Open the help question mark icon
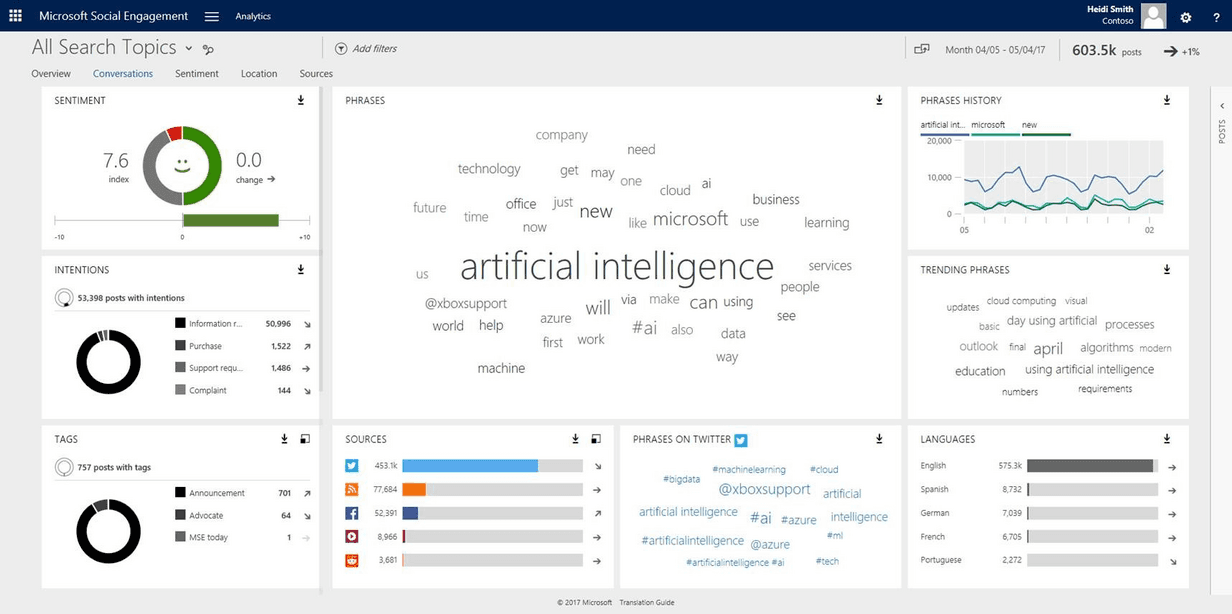 [1216, 17]
